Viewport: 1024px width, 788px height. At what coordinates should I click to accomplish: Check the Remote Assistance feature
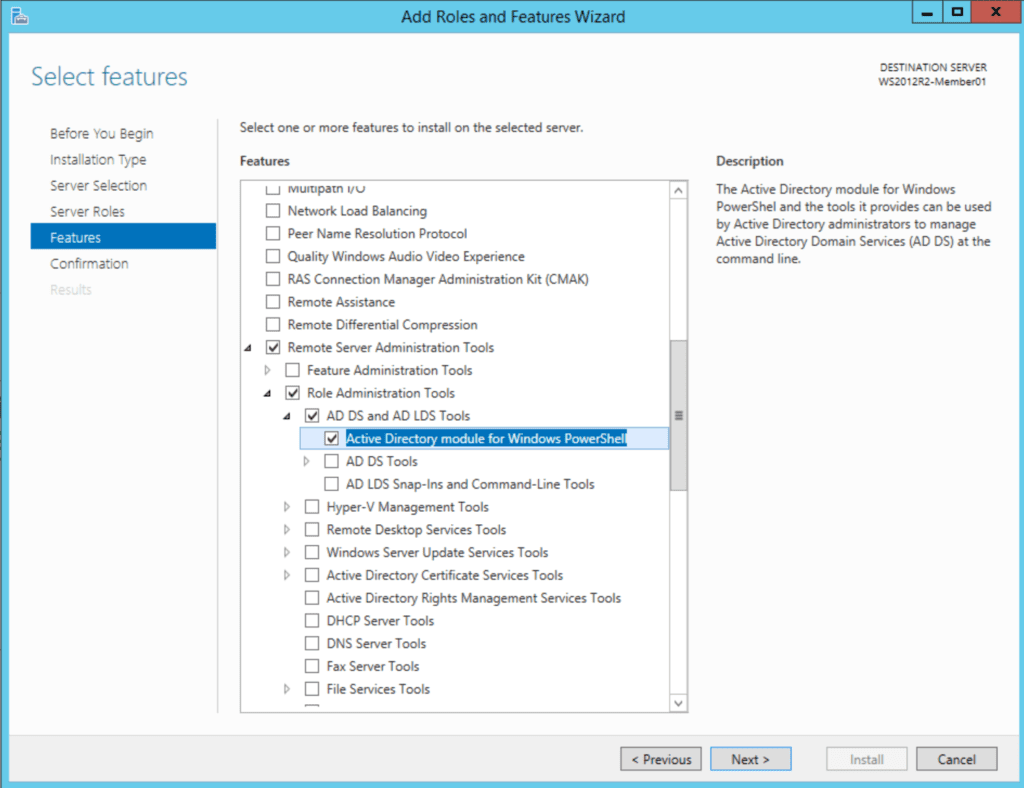[x=273, y=301]
